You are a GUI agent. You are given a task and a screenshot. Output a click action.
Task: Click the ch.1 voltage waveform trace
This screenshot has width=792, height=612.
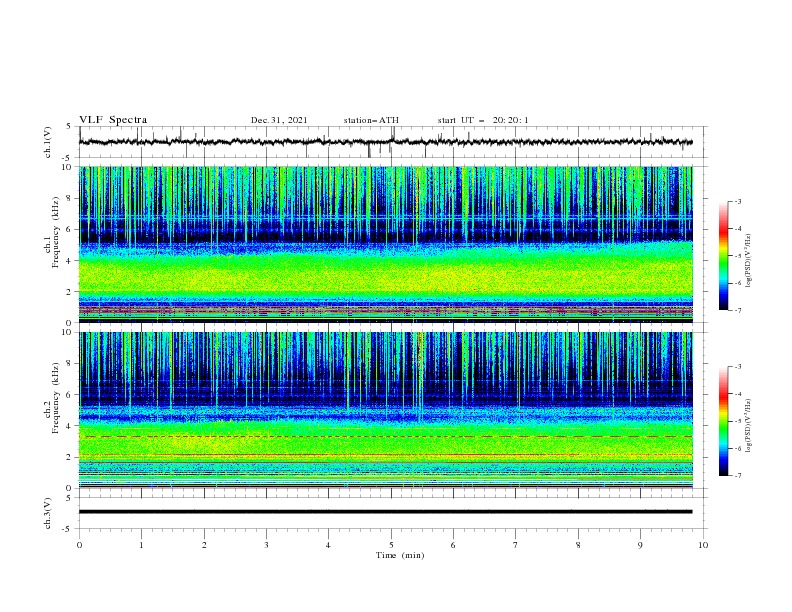pyautogui.click(x=386, y=142)
